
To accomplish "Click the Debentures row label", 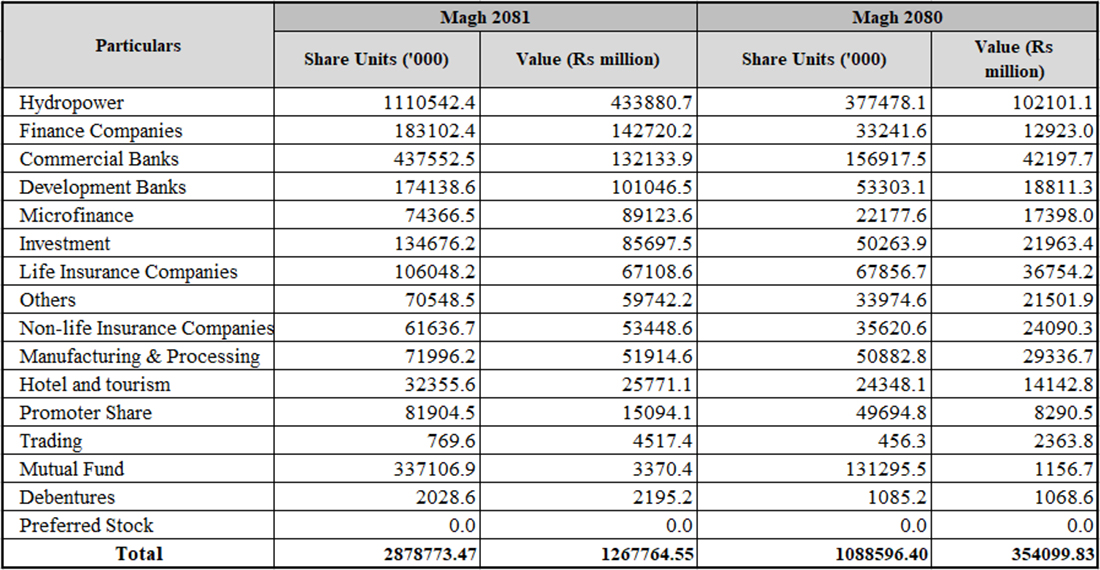I will click(x=67, y=497).
